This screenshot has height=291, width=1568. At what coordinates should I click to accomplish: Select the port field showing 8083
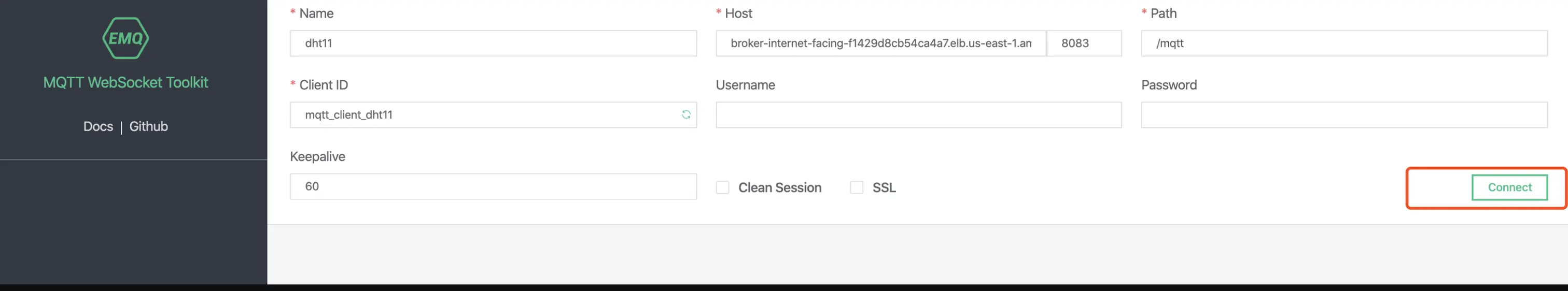point(1084,43)
